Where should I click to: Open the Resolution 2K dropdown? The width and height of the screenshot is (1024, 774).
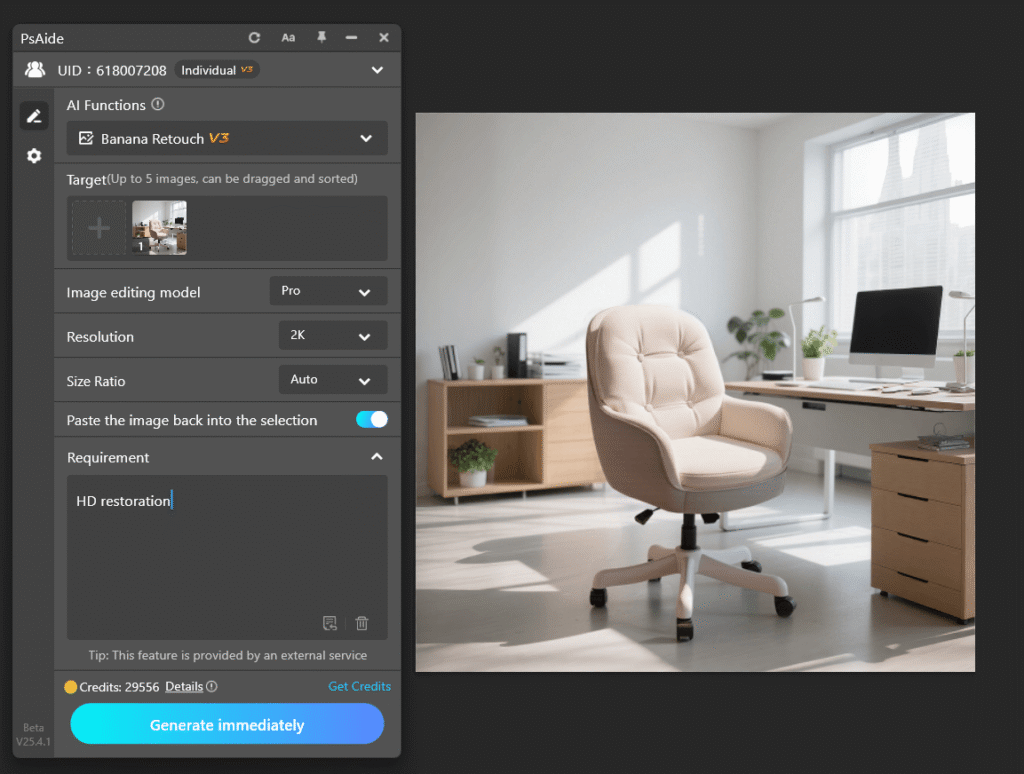(332, 335)
